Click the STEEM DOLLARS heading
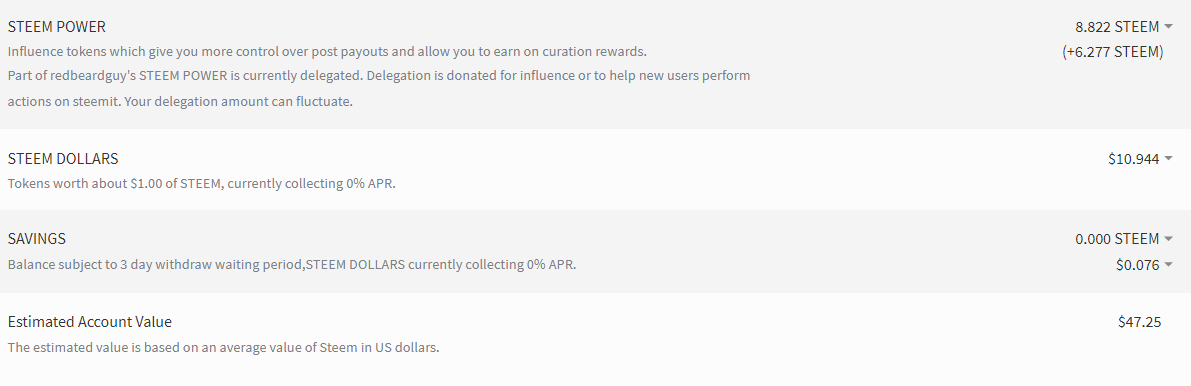 [63, 159]
